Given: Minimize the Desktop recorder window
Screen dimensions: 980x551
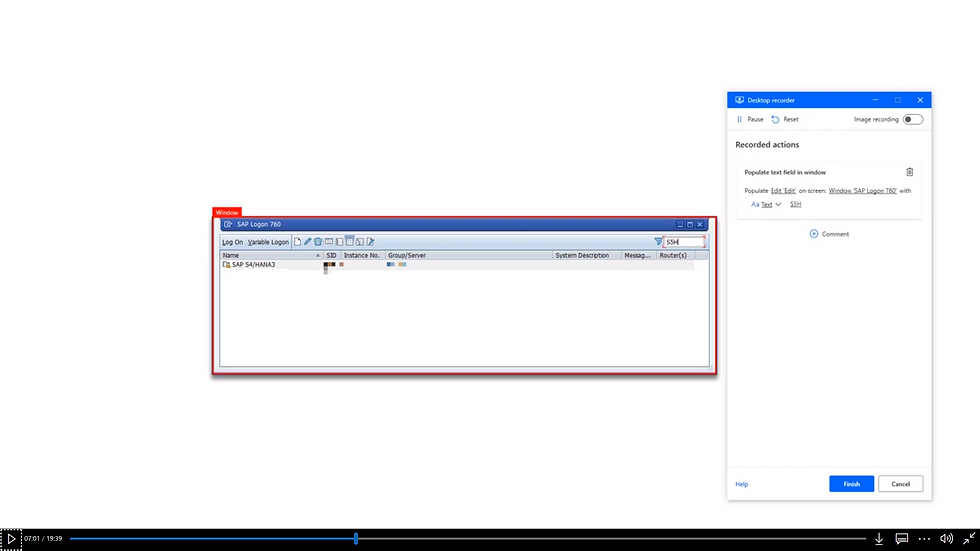Looking at the screenshot, I should click(x=875, y=100).
